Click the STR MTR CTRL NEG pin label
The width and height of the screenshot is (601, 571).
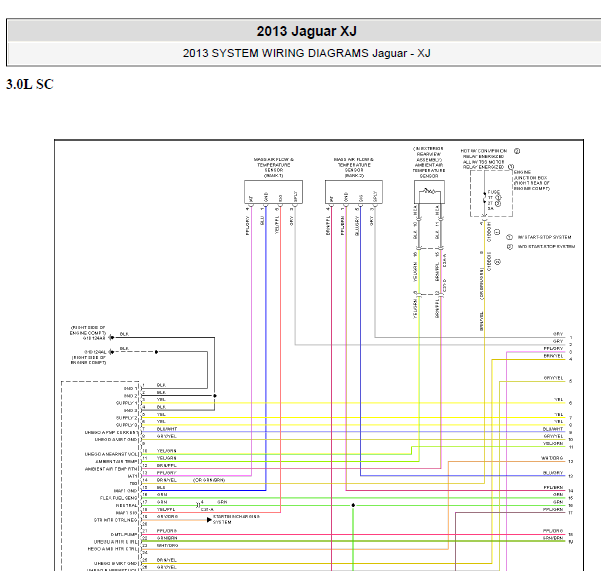pos(115,520)
